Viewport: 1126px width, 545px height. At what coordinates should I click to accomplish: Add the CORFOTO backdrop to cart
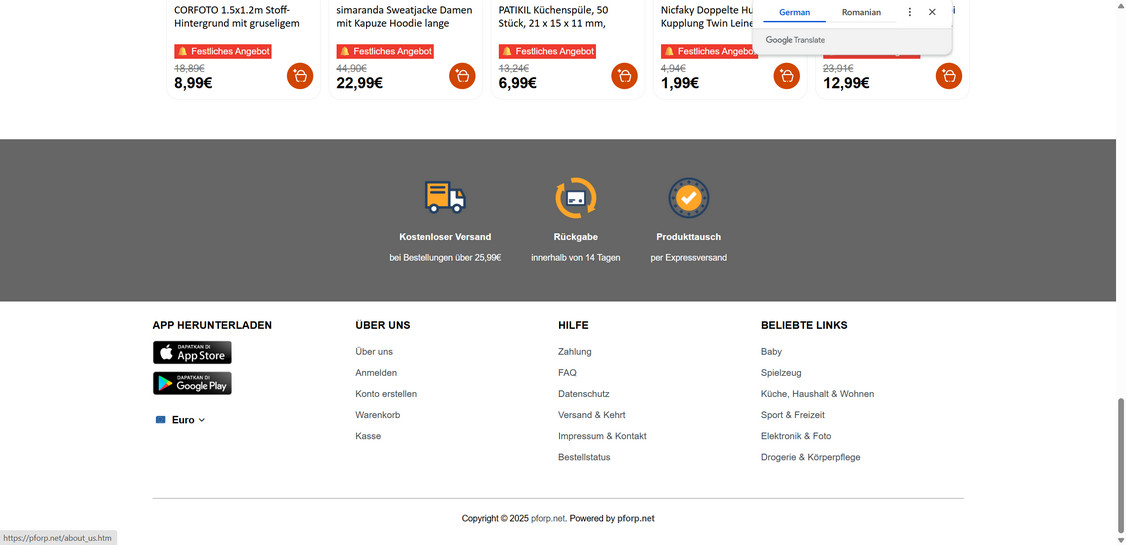(x=300, y=76)
